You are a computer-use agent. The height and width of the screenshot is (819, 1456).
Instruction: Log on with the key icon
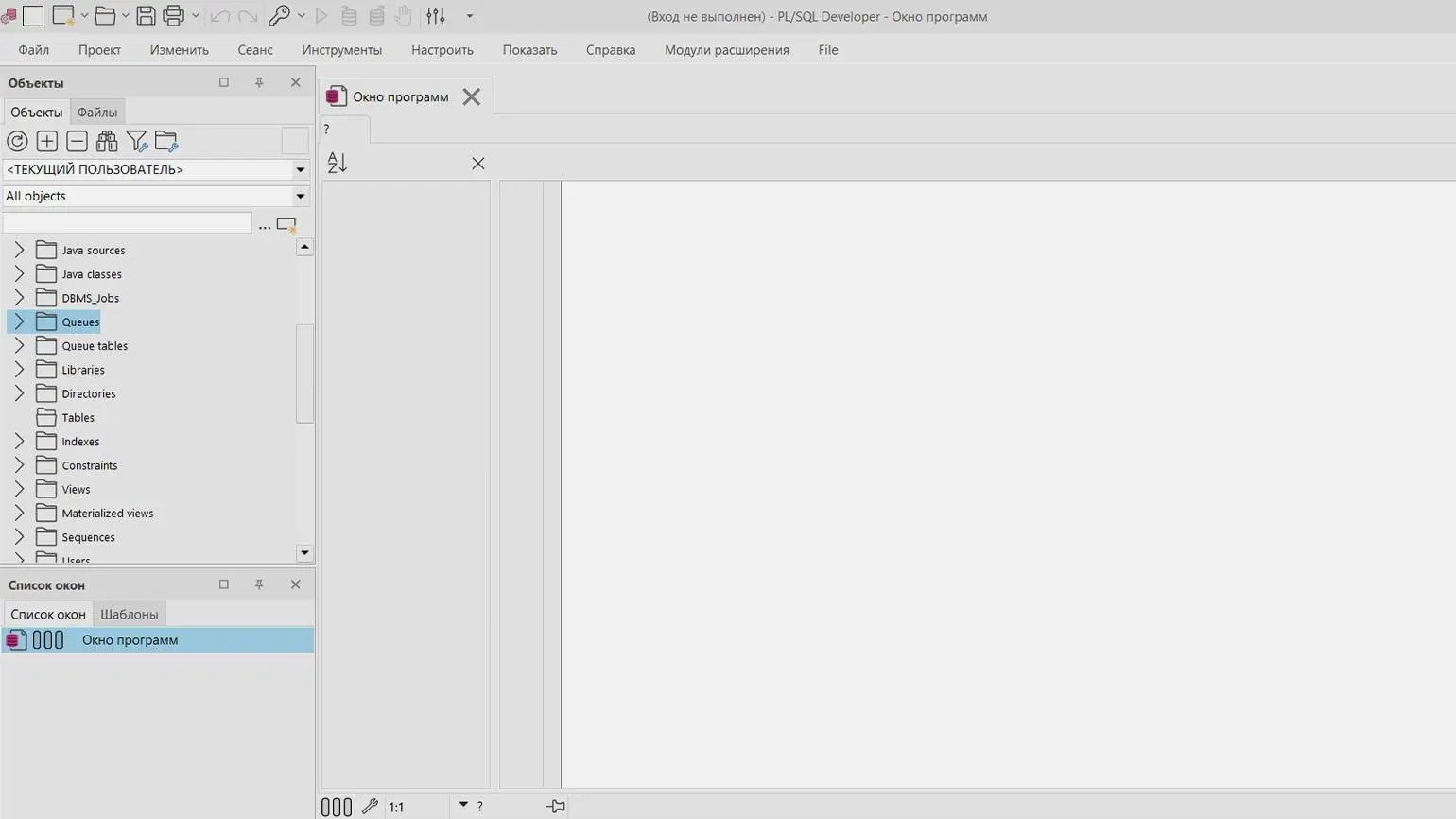click(x=279, y=16)
